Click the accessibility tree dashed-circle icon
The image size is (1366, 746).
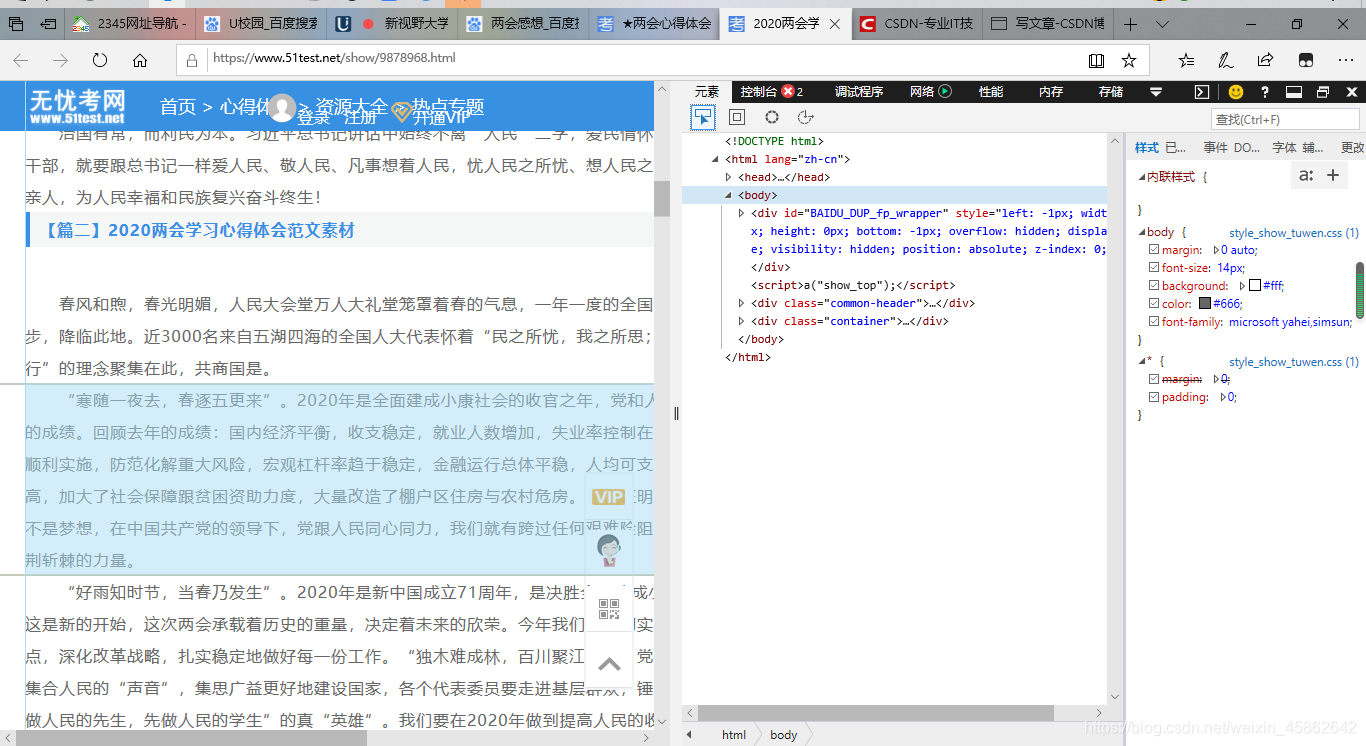click(x=806, y=118)
